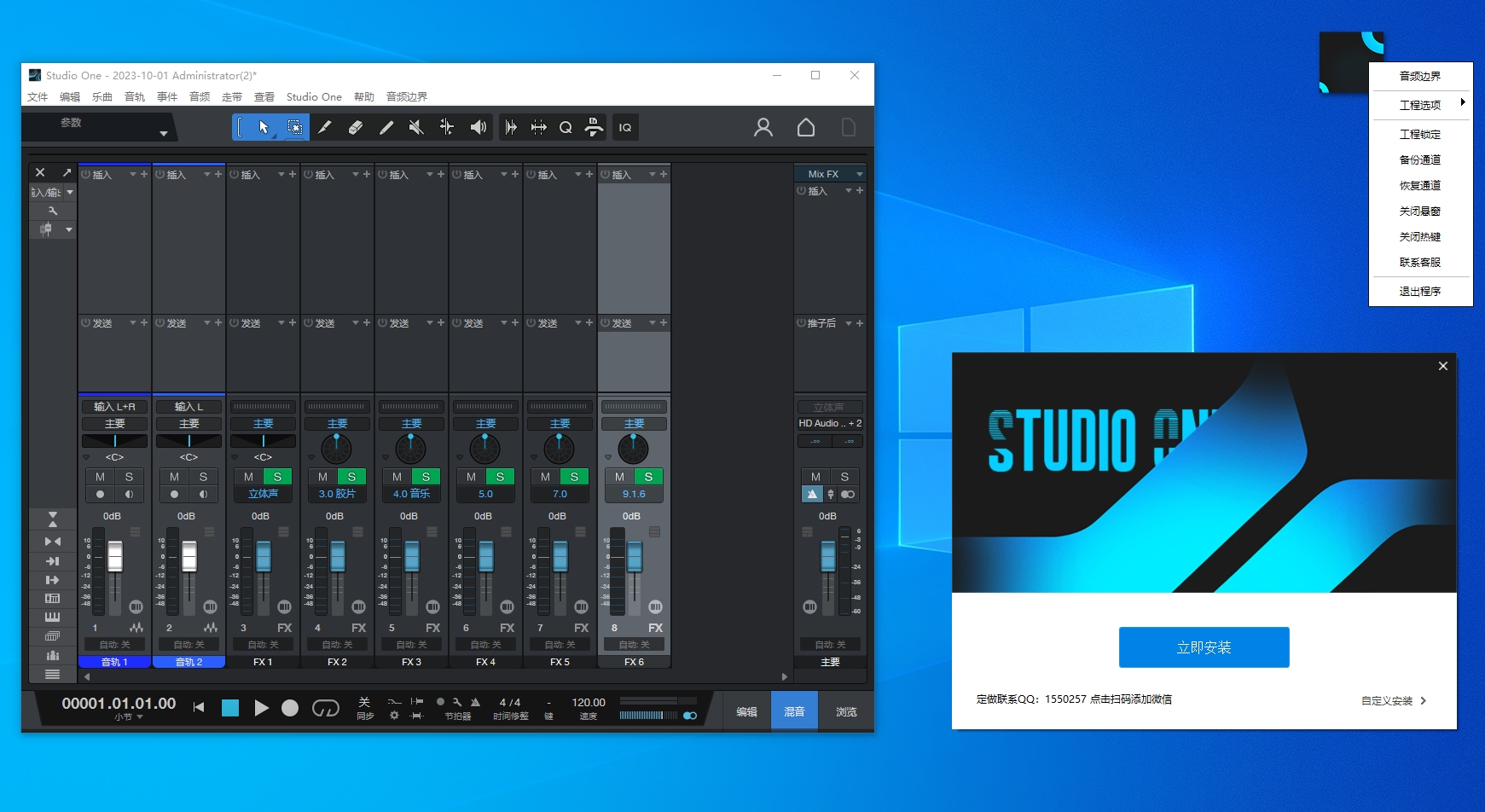Detach the mixer with arrow icon
The height and width of the screenshot is (812, 1485).
pos(67,172)
